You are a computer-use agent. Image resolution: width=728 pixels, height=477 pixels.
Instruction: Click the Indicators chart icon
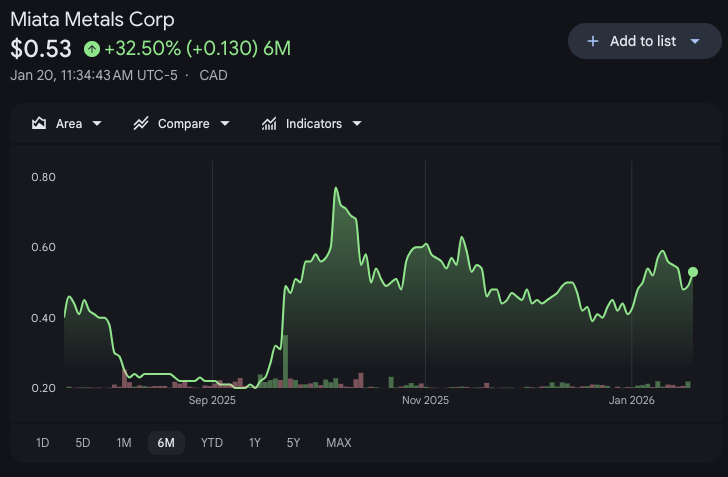coord(269,124)
